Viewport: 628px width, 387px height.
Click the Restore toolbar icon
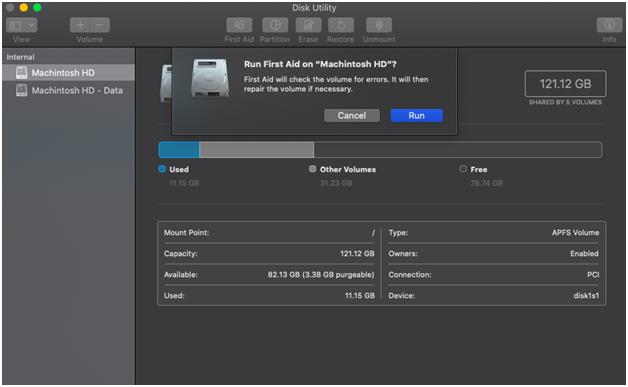tap(341, 25)
